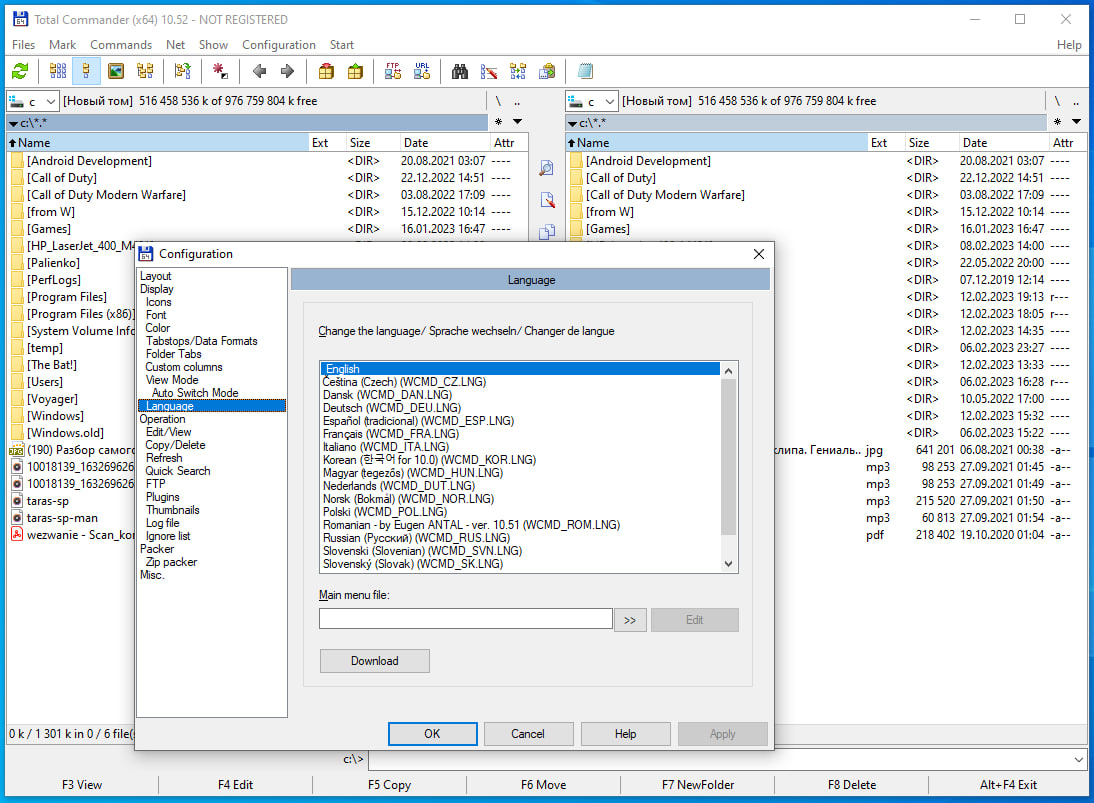This screenshot has height=803, width=1094.
Task: Open the FTP connect toolbar icon
Action: point(393,71)
